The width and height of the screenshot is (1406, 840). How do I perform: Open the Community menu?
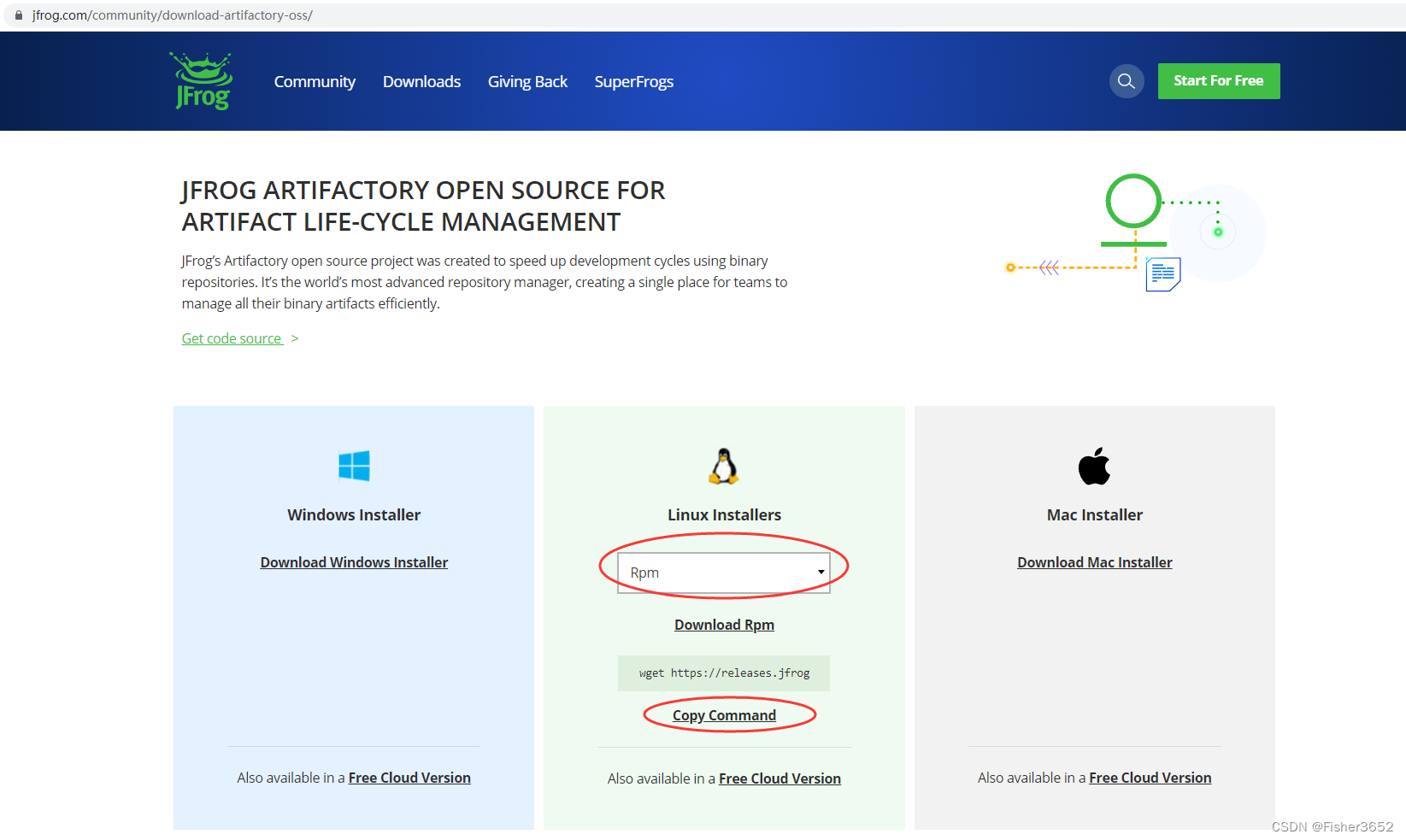click(315, 82)
